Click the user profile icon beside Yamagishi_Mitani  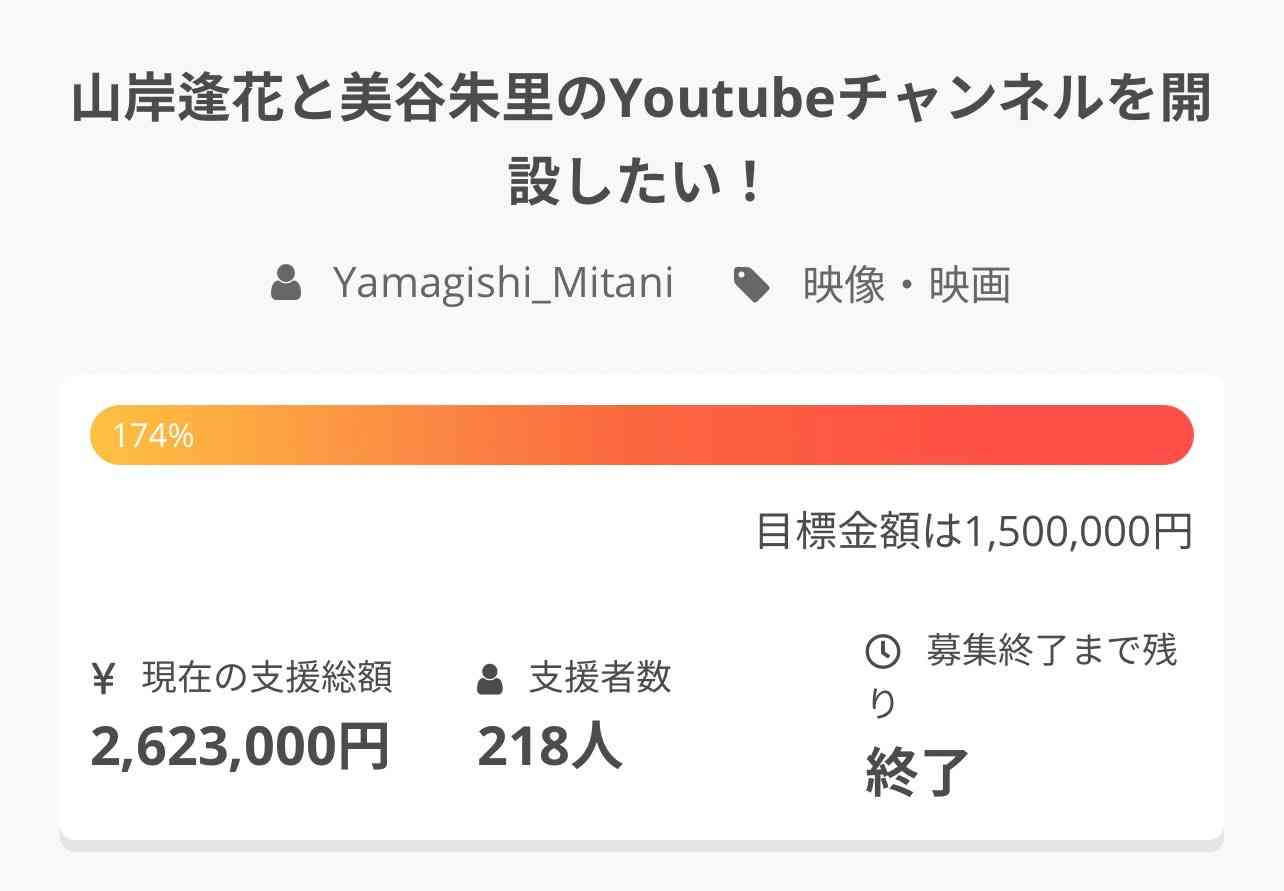point(286,284)
